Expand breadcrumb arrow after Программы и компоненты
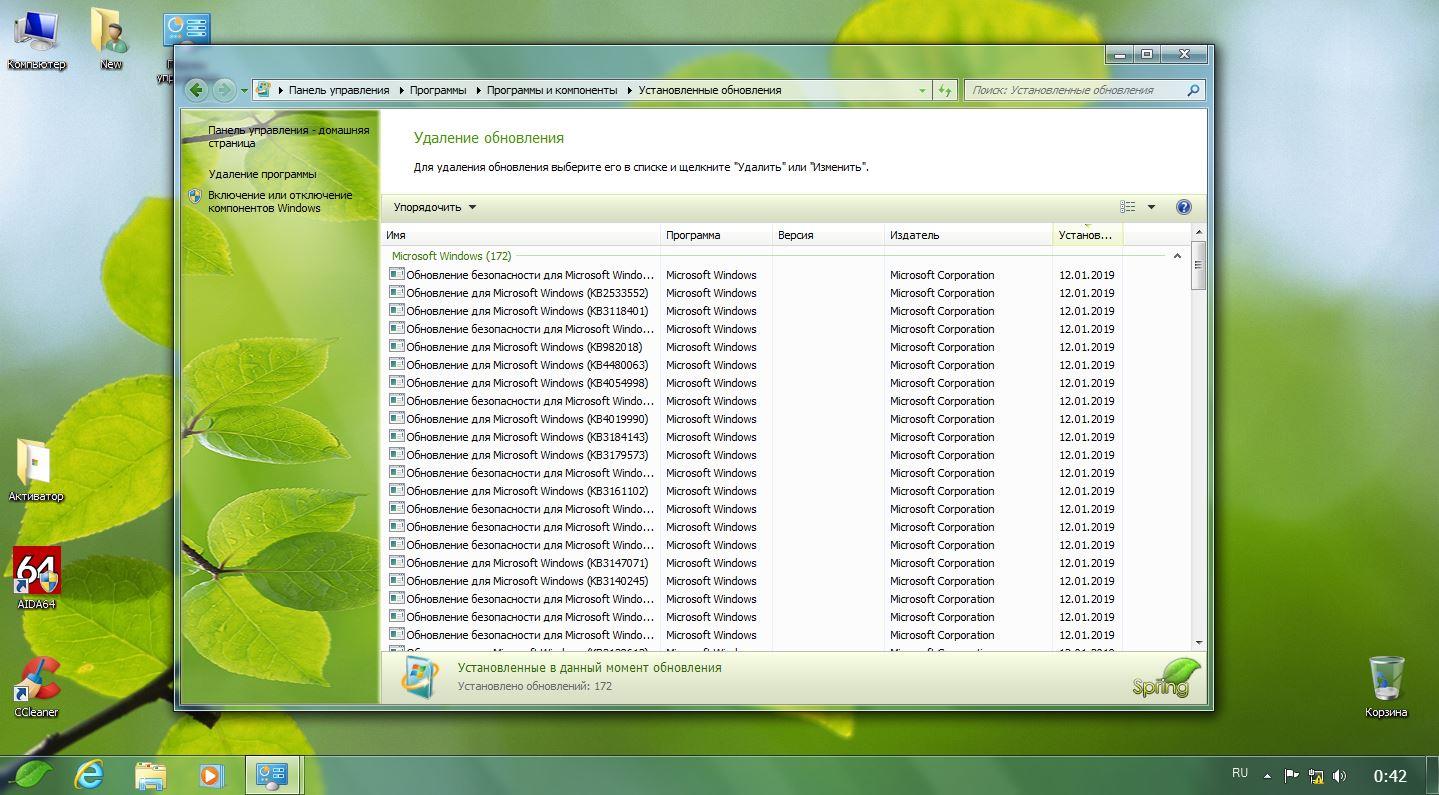1439x795 pixels. [629, 90]
